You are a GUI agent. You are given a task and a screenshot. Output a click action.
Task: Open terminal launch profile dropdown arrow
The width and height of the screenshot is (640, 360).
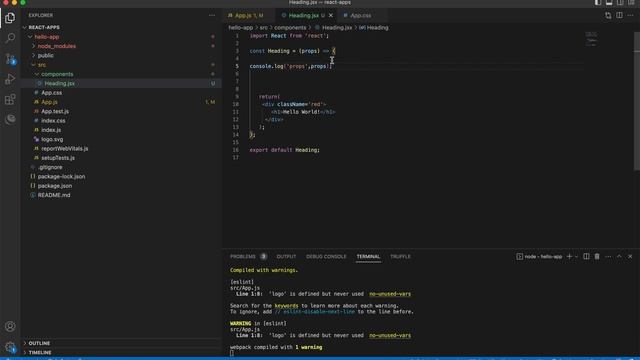point(576,256)
